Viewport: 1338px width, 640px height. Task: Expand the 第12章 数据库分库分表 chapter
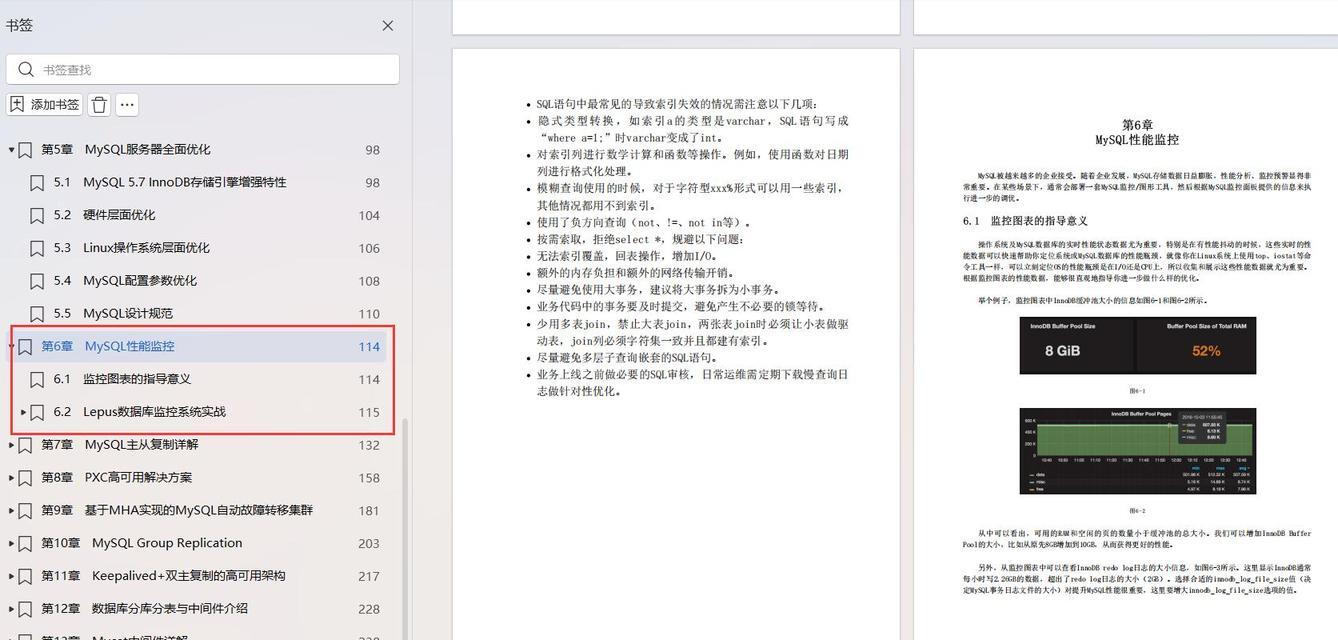tap(11, 609)
